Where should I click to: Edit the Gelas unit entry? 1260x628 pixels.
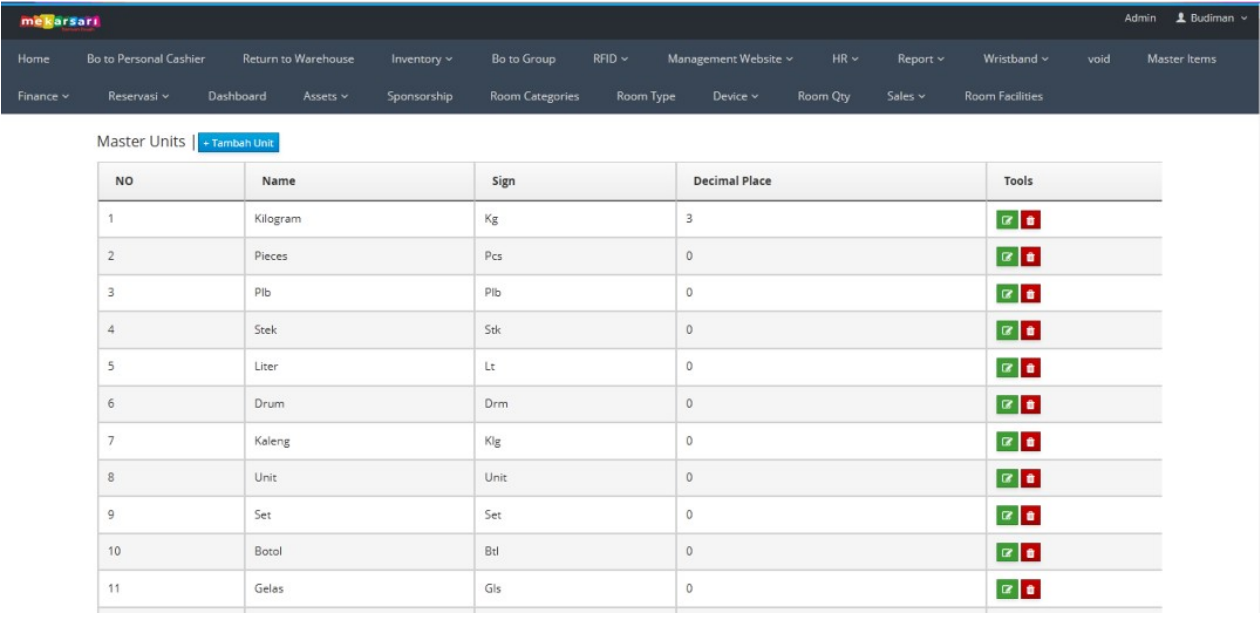1007,589
